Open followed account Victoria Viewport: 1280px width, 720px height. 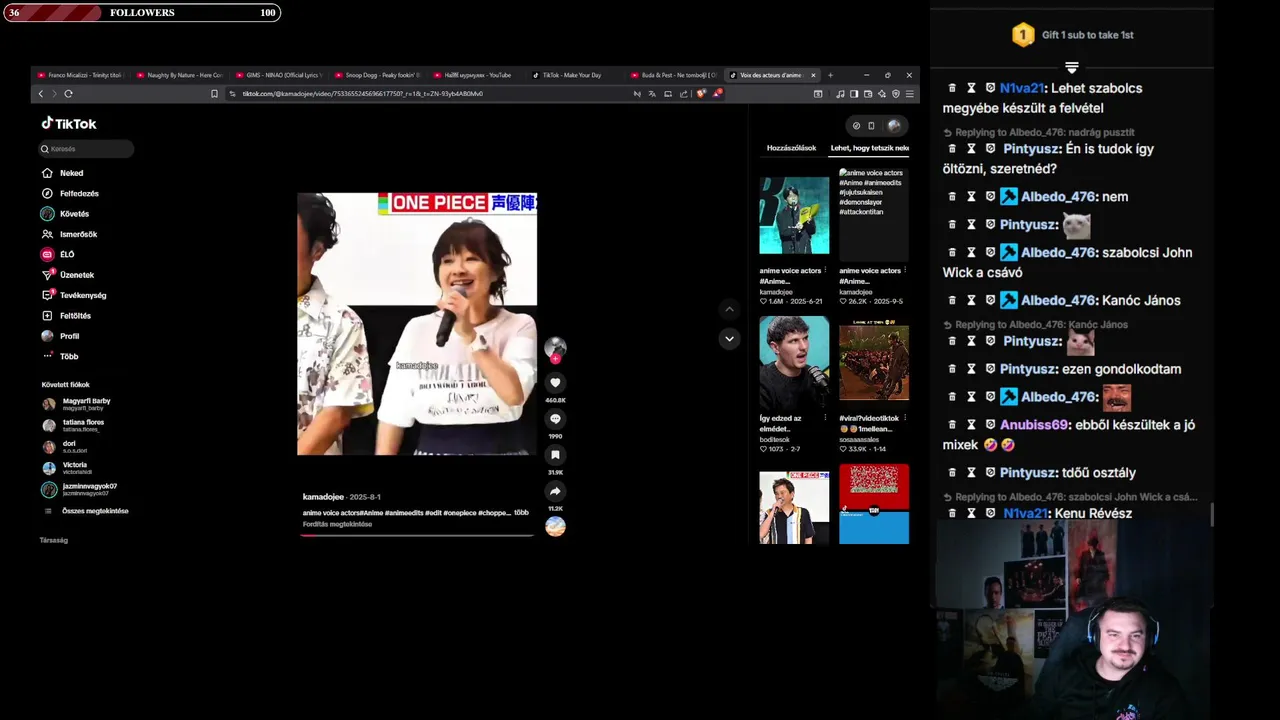point(66,468)
